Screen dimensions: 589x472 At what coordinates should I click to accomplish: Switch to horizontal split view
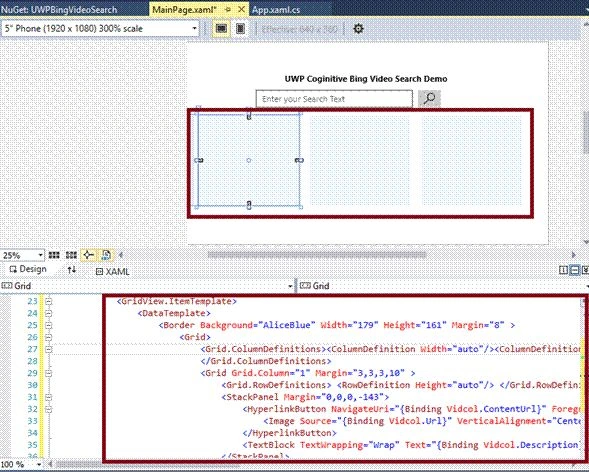click(574, 270)
